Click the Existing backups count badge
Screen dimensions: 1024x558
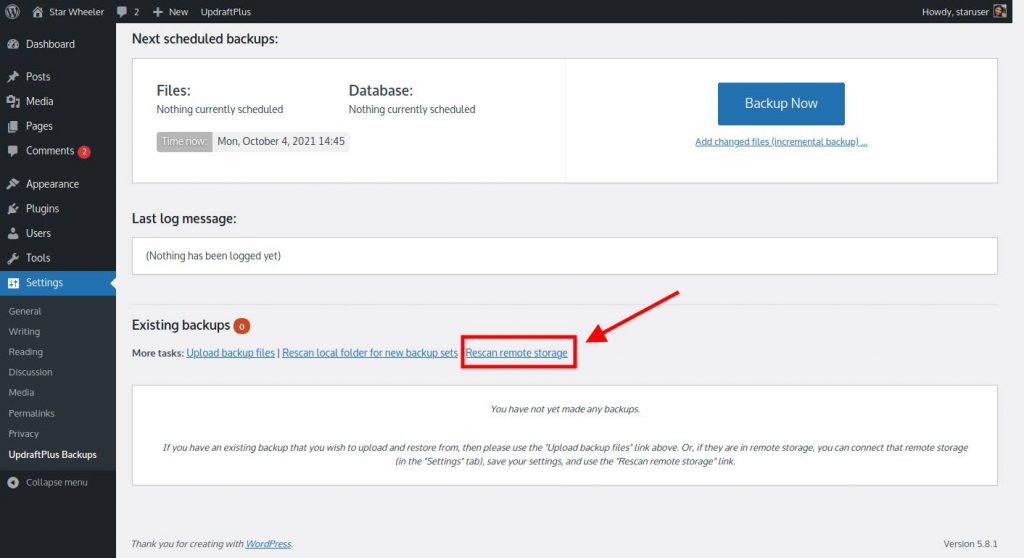[242, 325]
